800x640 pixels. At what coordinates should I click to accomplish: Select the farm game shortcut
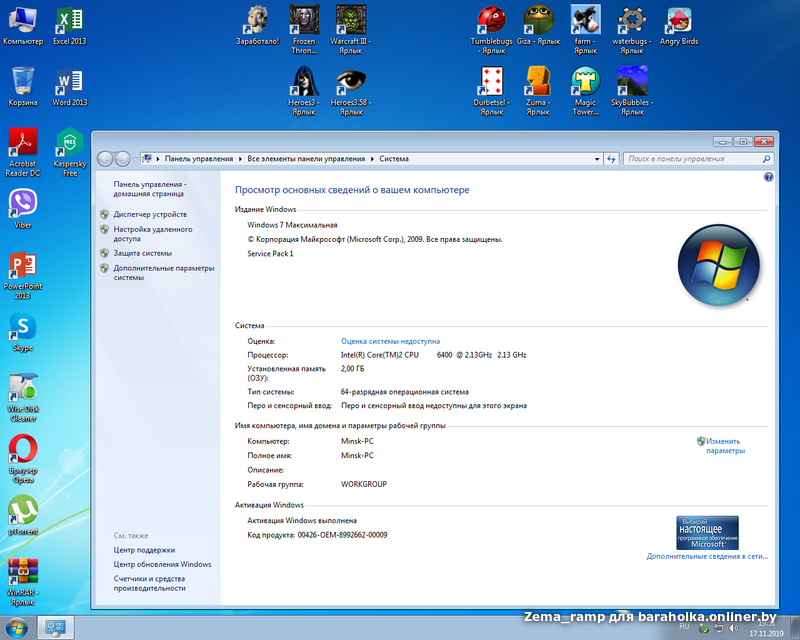coord(585,30)
